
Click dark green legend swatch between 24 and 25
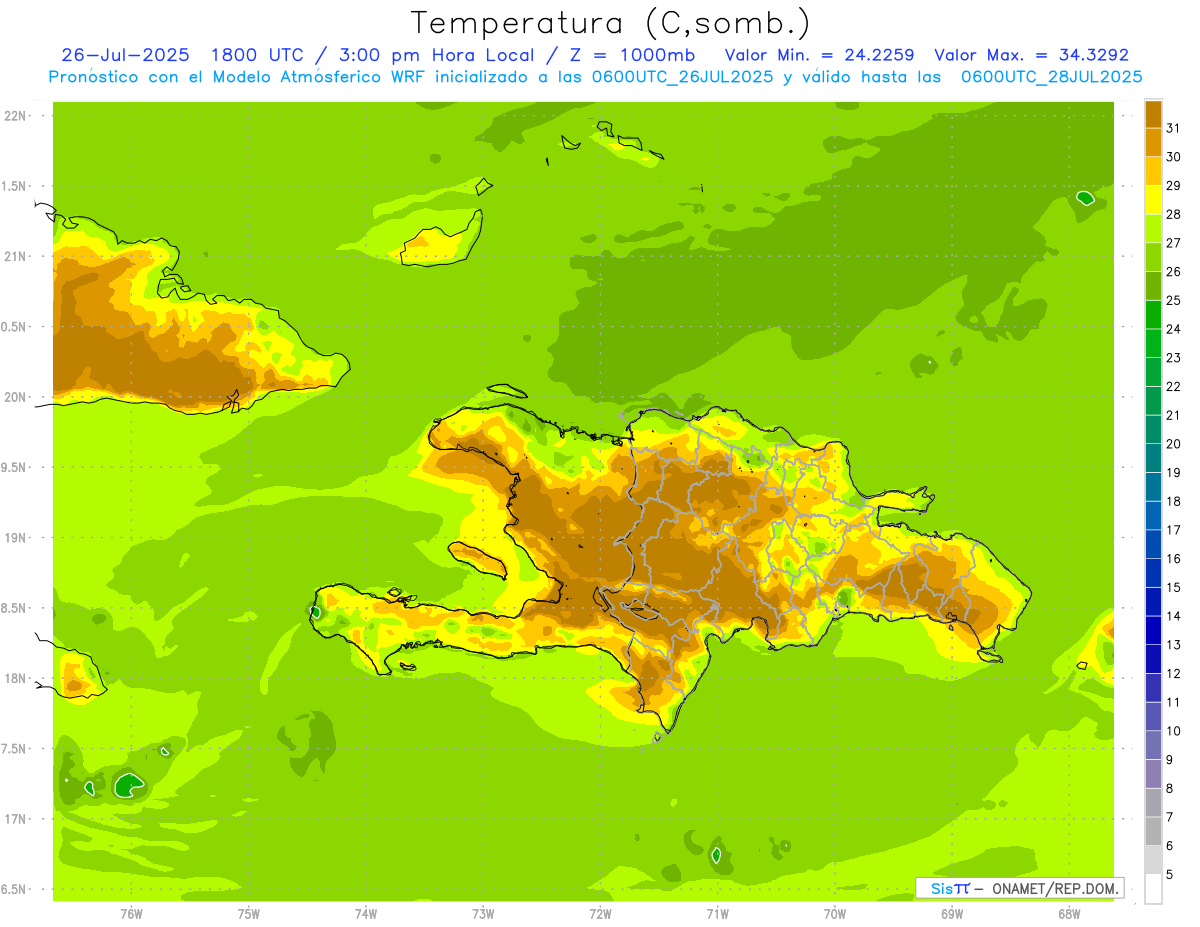[1153, 314]
